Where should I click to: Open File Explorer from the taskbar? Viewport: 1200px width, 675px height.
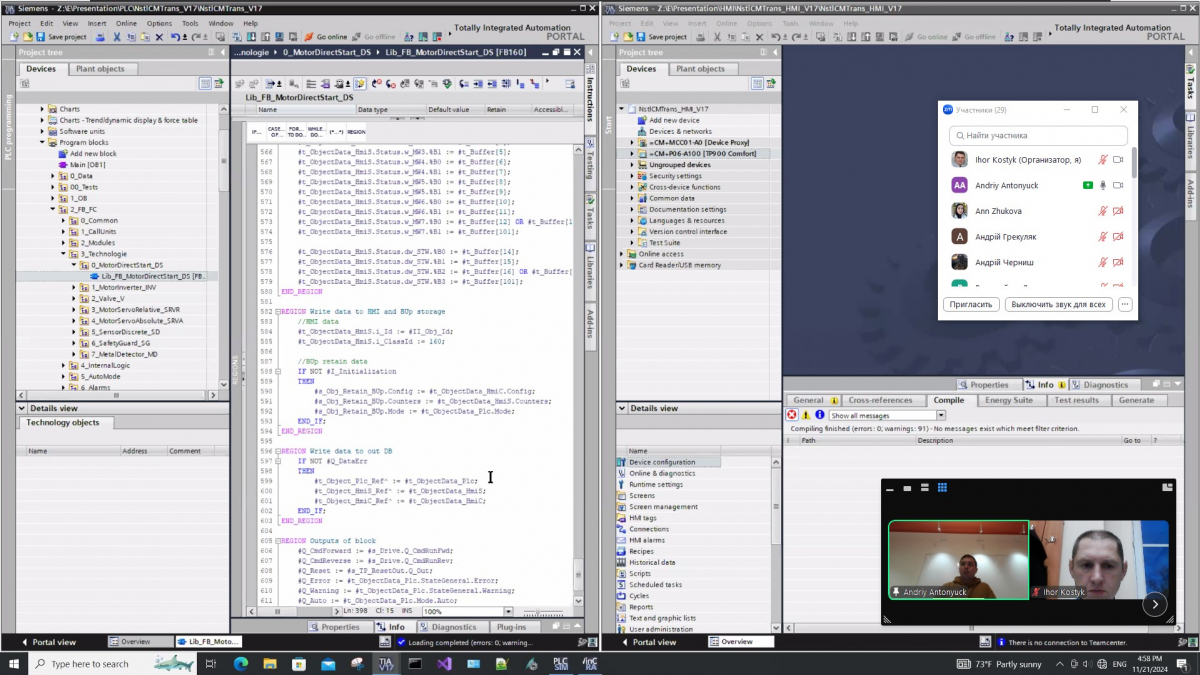[x=270, y=663]
